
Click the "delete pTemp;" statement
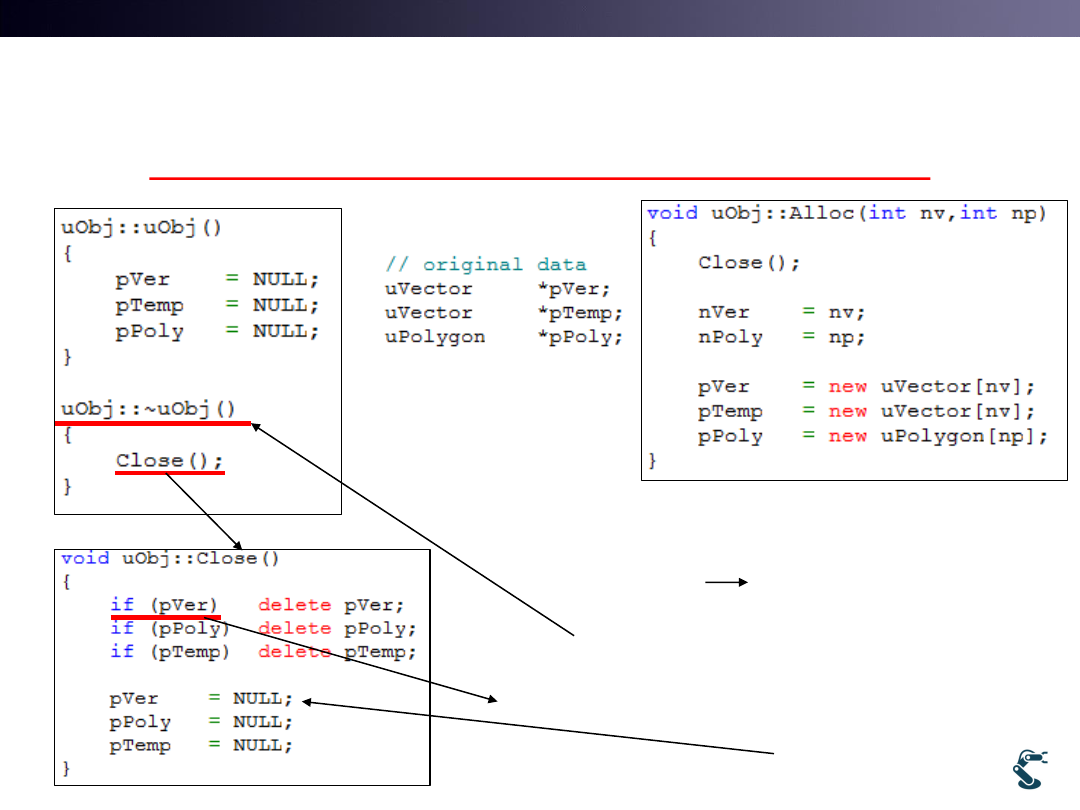(x=336, y=652)
